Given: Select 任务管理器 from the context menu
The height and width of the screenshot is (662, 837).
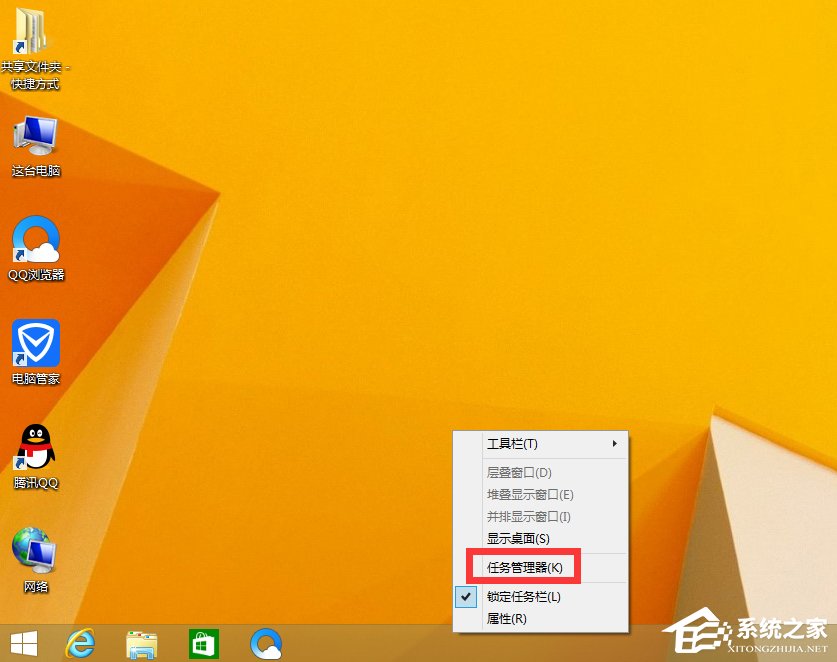Looking at the screenshot, I should (524, 566).
